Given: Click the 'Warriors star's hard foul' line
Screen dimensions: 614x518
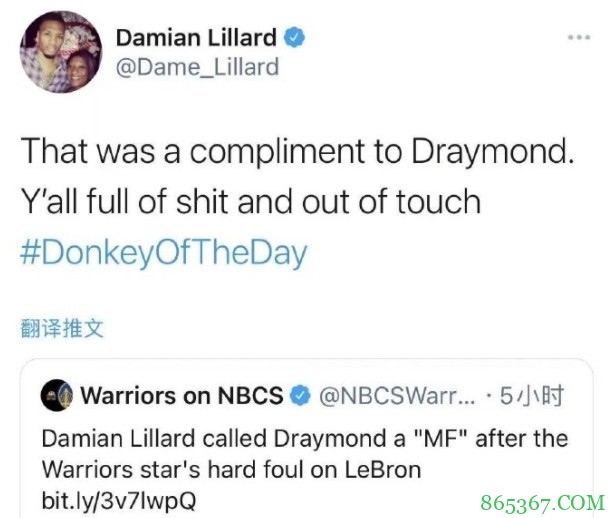Looking at the screenshot, I should [231, 469].
